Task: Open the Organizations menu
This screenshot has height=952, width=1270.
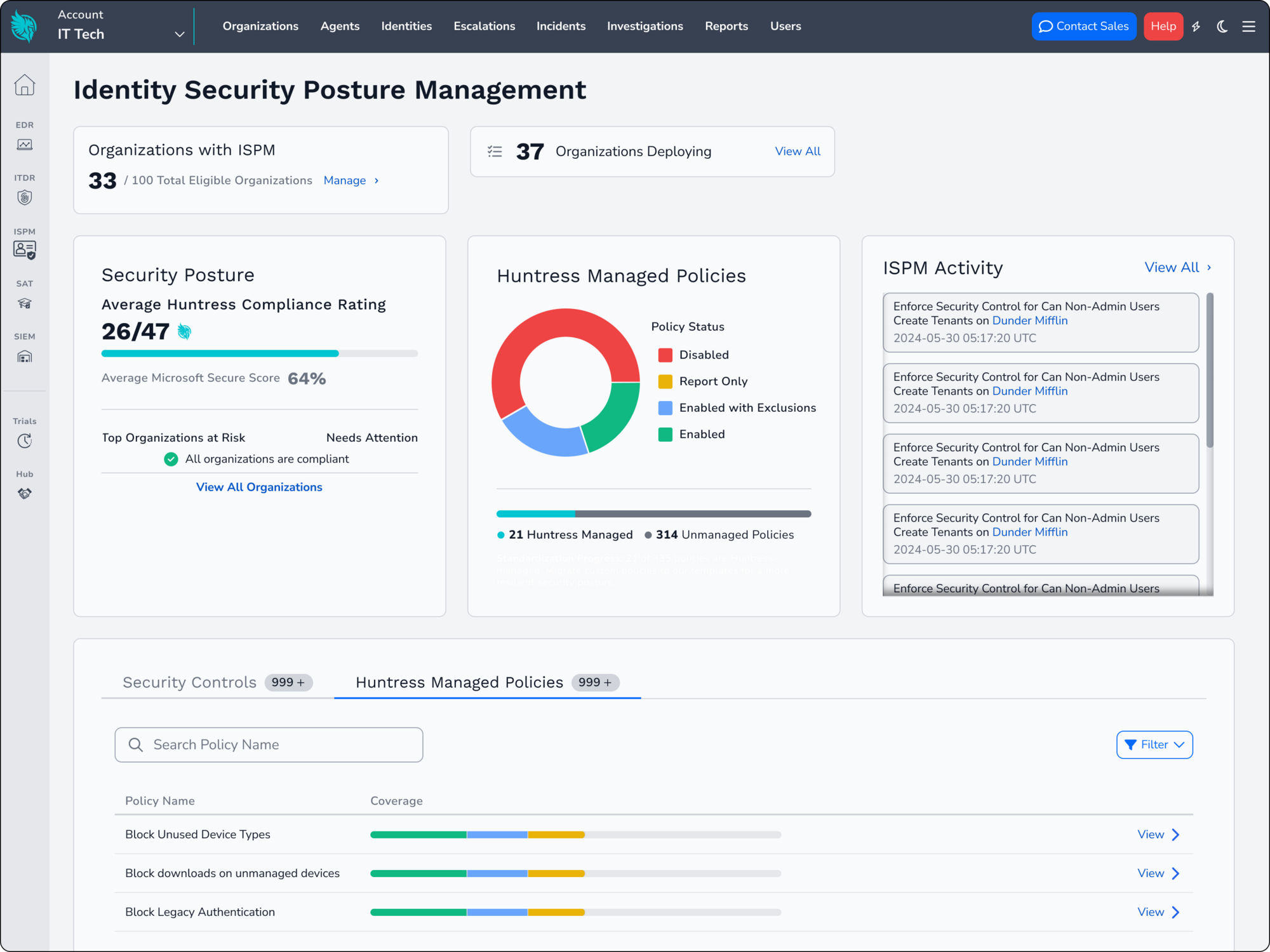Action: 260,27
